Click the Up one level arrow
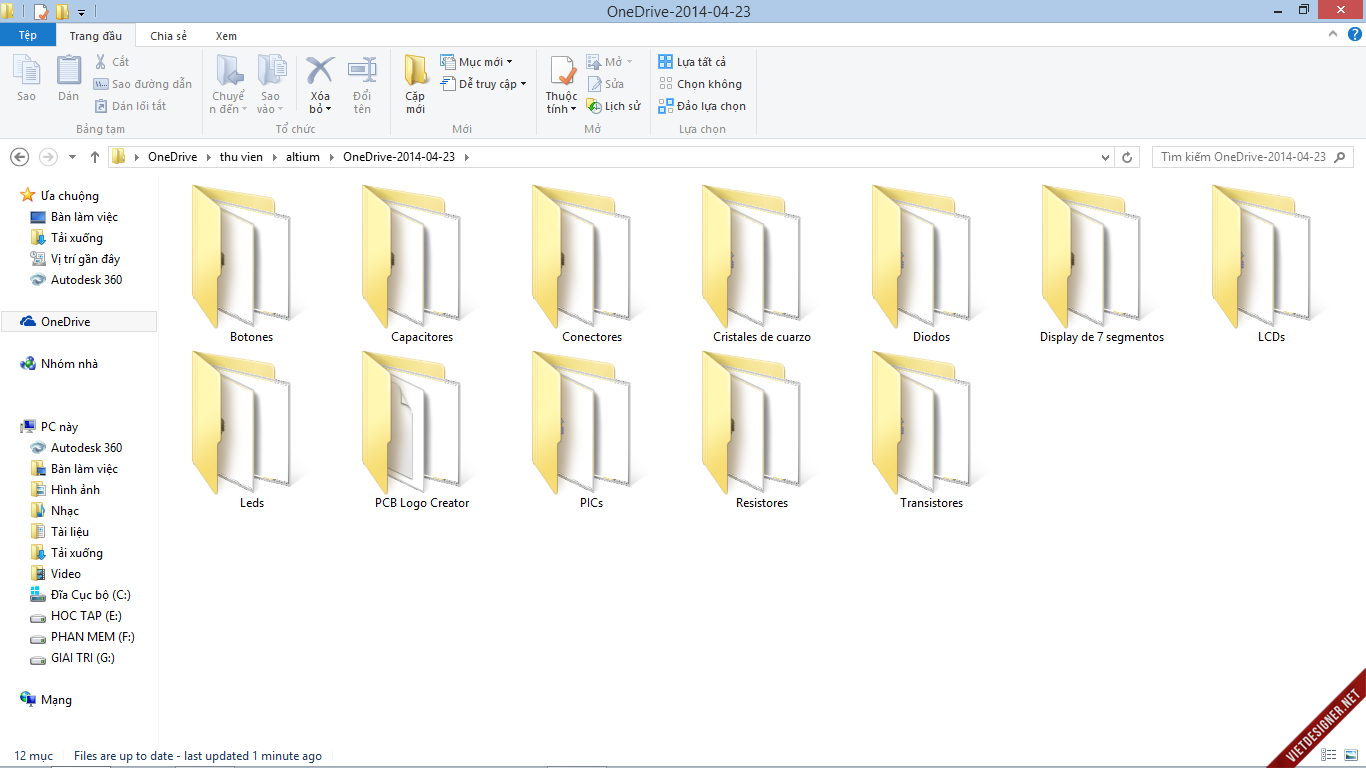The height and width of the screenshot is (768, 1366). pos(95,157)
